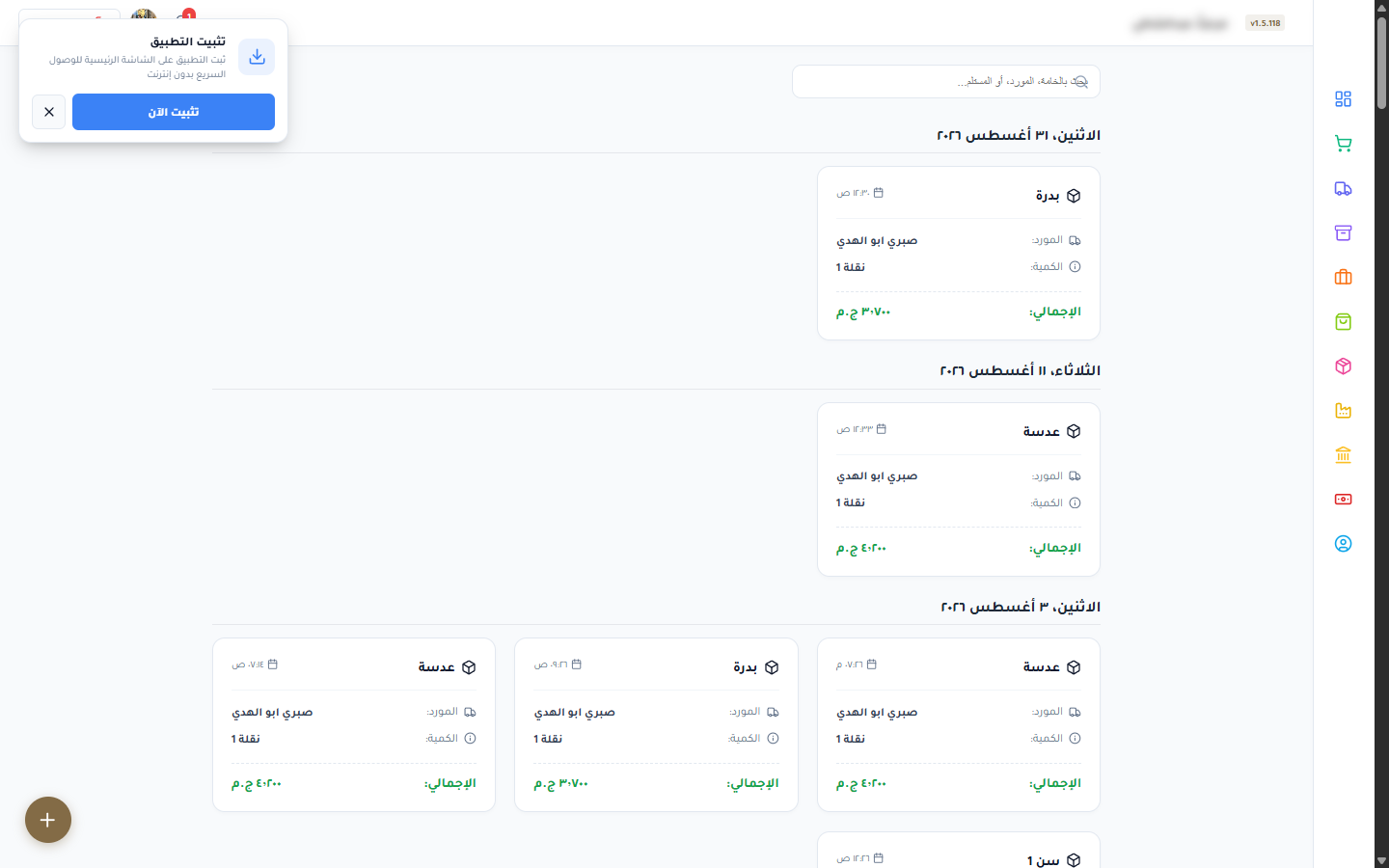Click the calendar icon on the 07:14 card
The image size is (1389, 868).
pos(273,665)
